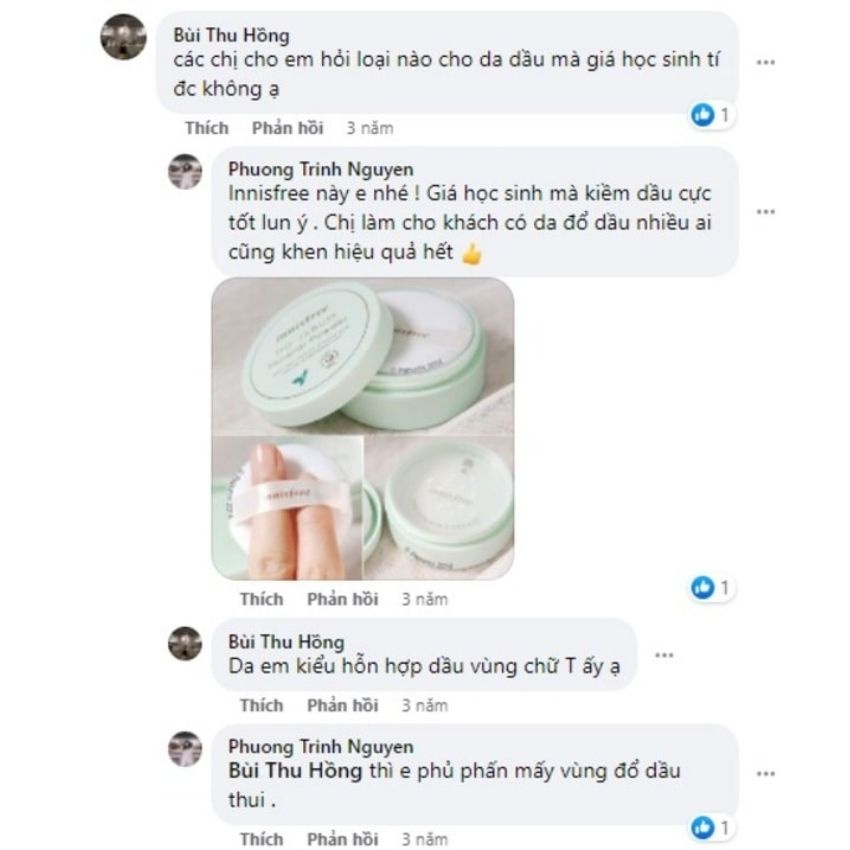Image resolution: width=850 pixels, height=850 pixels.
Task: Open three-dot options for first comment
Action: 766,62
